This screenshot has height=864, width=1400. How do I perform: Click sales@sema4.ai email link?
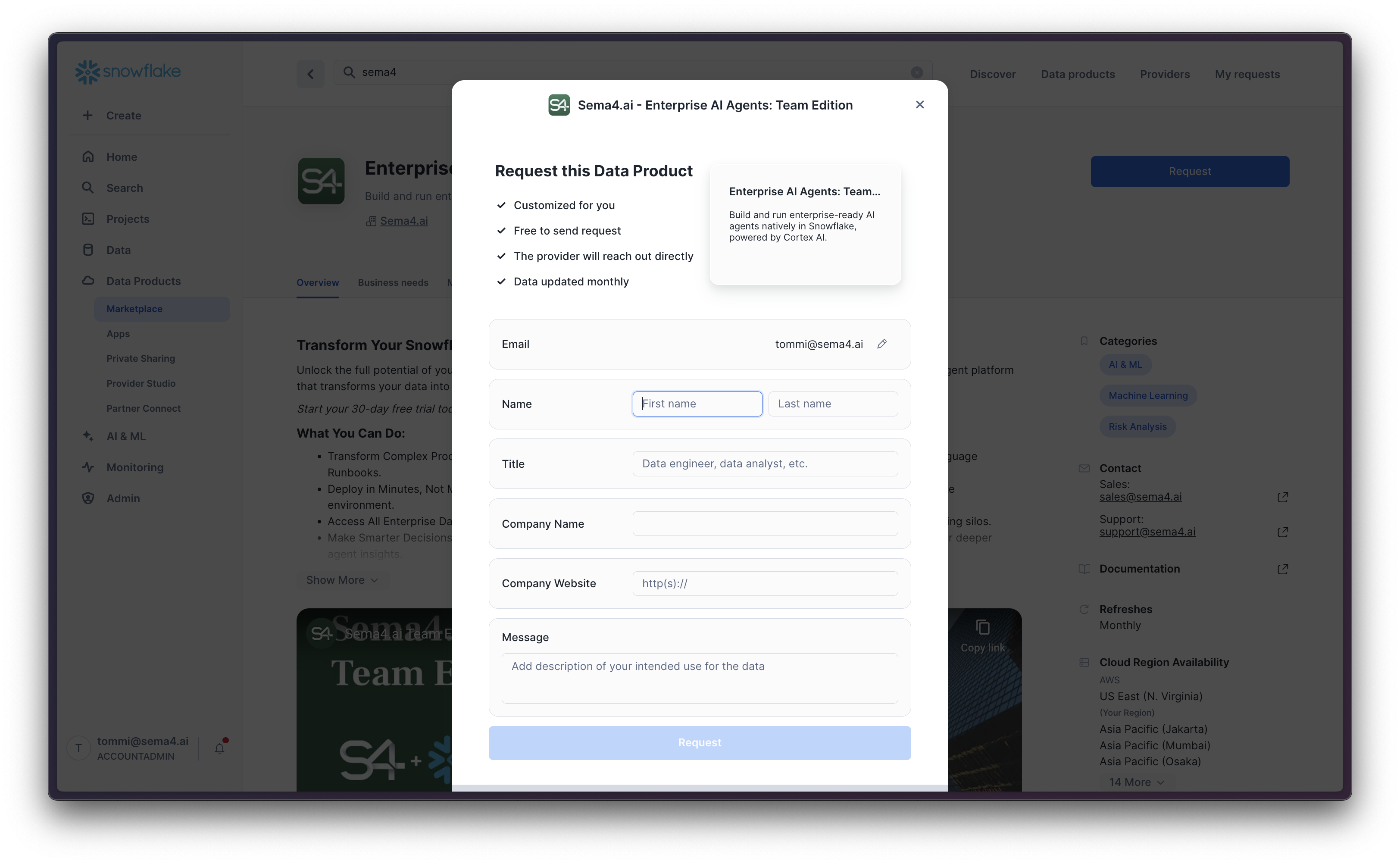1140,497
